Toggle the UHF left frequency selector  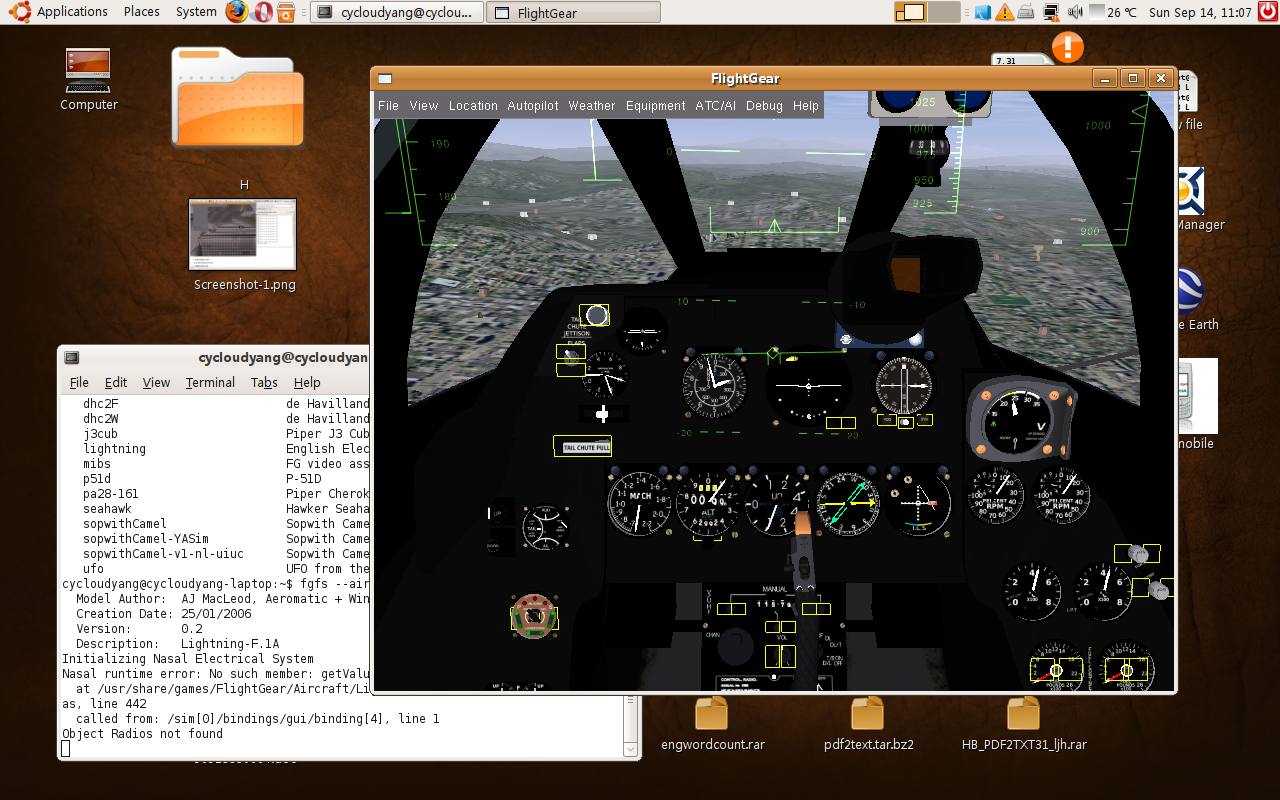pyautogui.click(x=731, y=609)
